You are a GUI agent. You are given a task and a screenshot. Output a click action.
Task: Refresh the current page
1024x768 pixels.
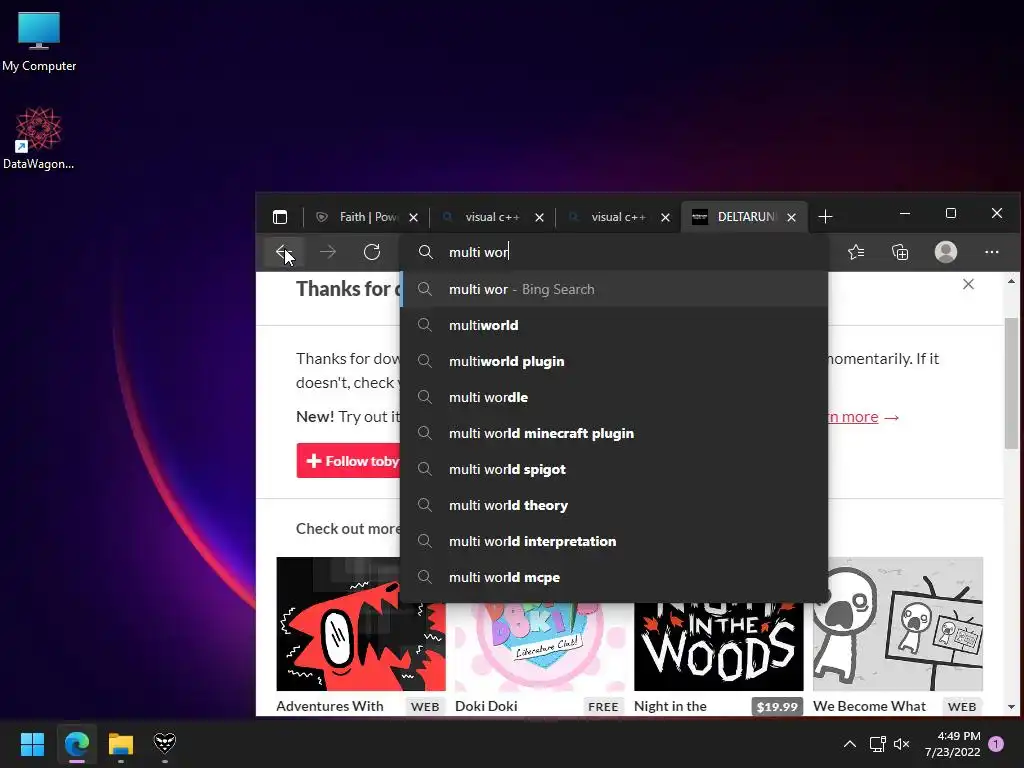tap(372, 252)
